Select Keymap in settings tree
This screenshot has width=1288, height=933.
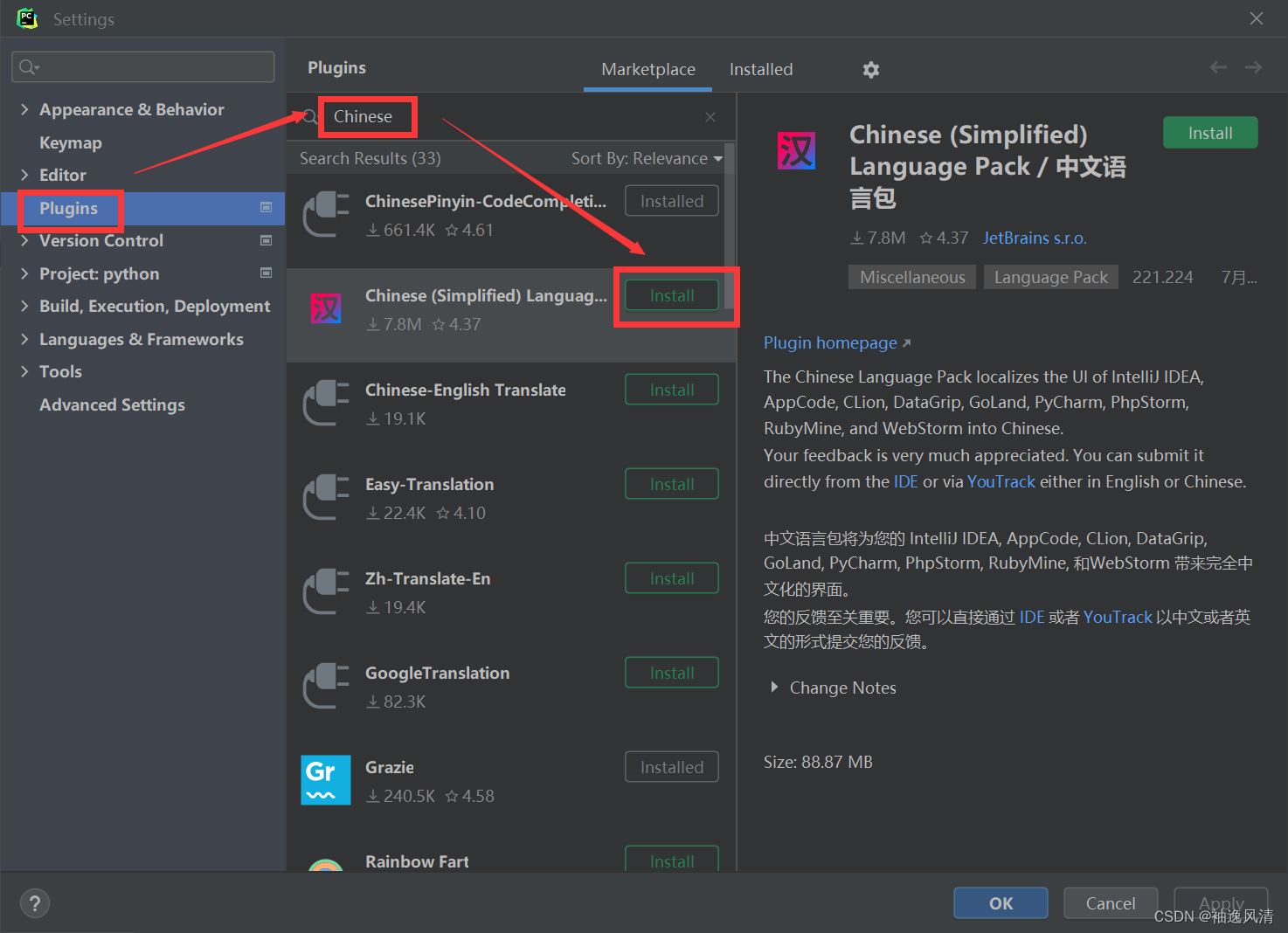pyautogui.click(x=71, y=142)
